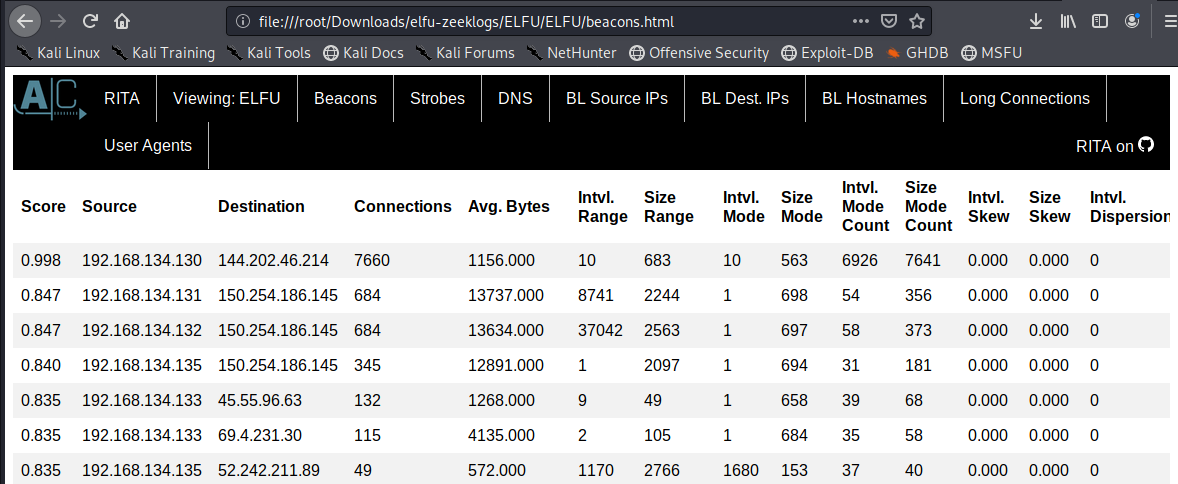Open the Kali Docs bookmark
Viewport: 1178px width, 484px height.
pyautogui.click(x=363, y=53)
